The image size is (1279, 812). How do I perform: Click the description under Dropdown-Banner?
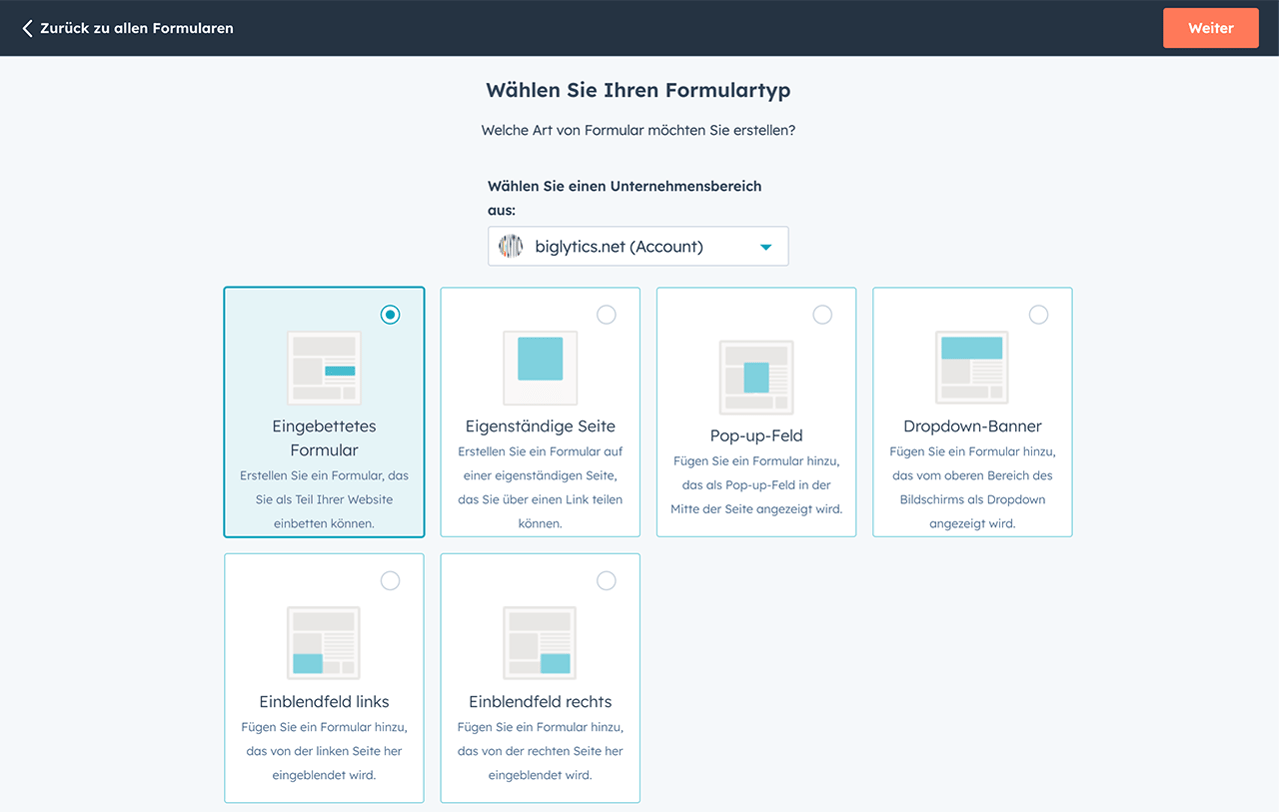[972, 487]
